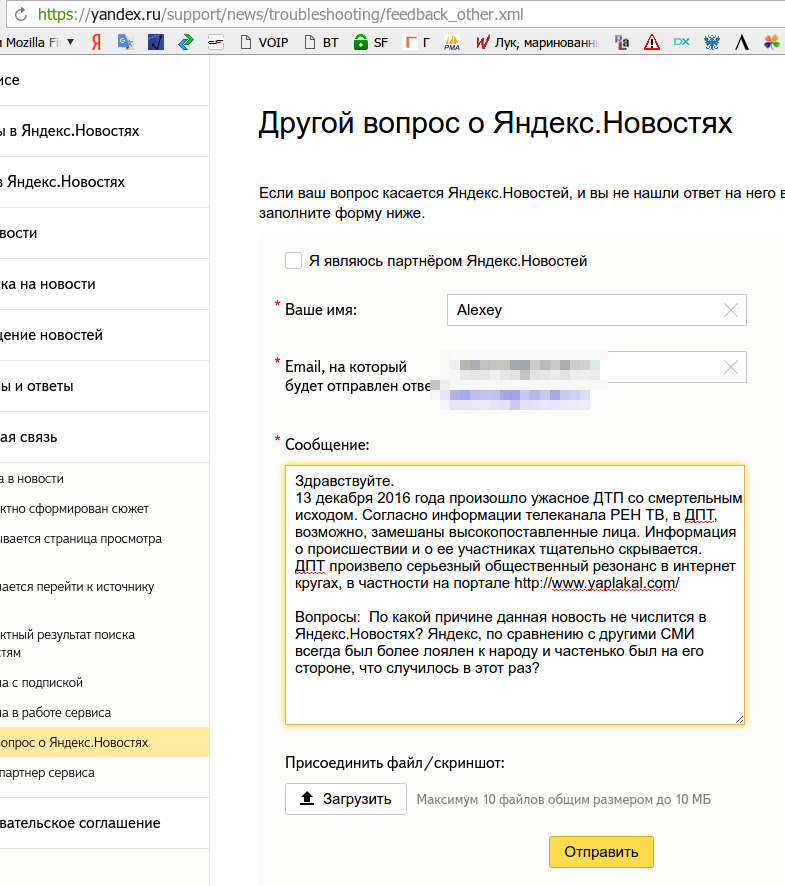Viewport: 785px width, 886px height.
Task: Click heading 'Другой вопрос о Яндекс.Новостях'
Action: click(x=496, y=123)
